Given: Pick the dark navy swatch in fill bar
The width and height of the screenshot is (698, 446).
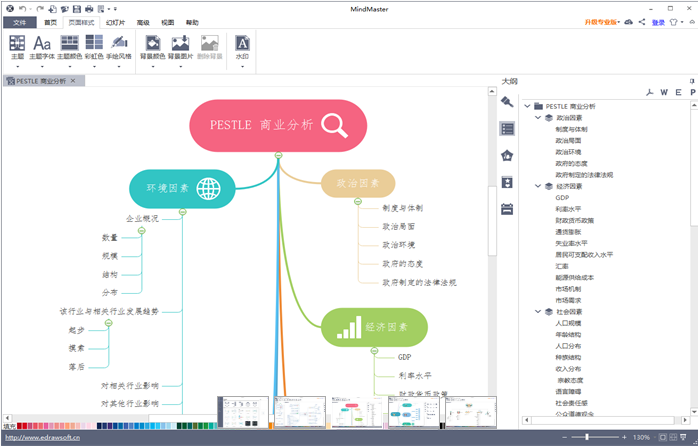Looking at the screenshot, I should (x=99, y=426).
